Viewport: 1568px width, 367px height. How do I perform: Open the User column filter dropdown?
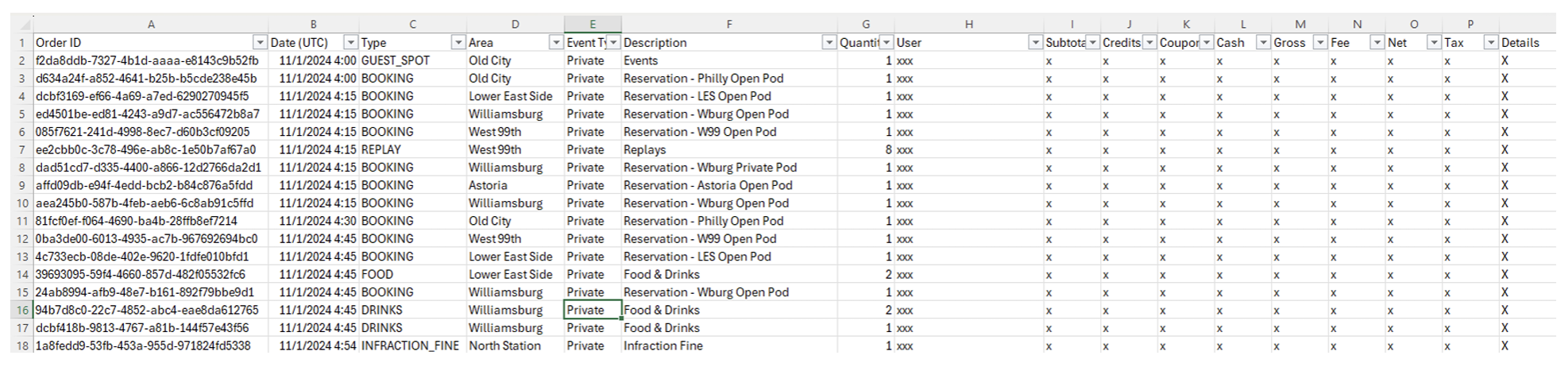(1035, 43)
